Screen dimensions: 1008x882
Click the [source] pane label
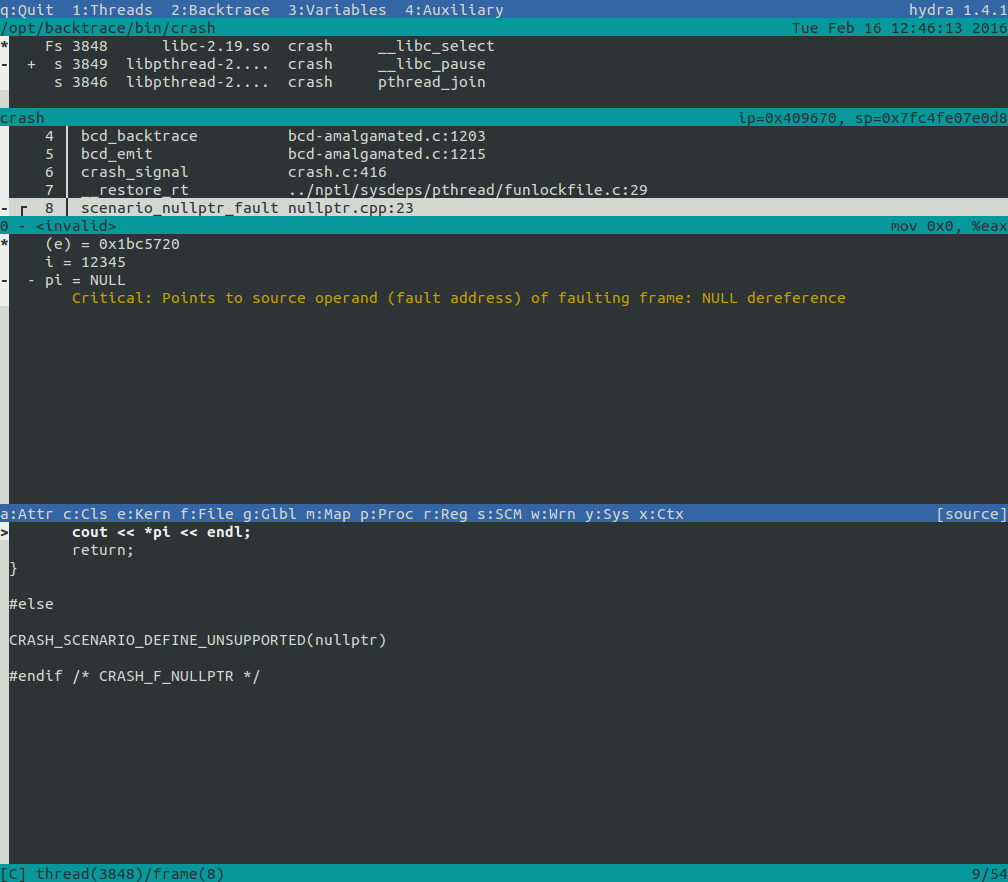pos(970,514)
